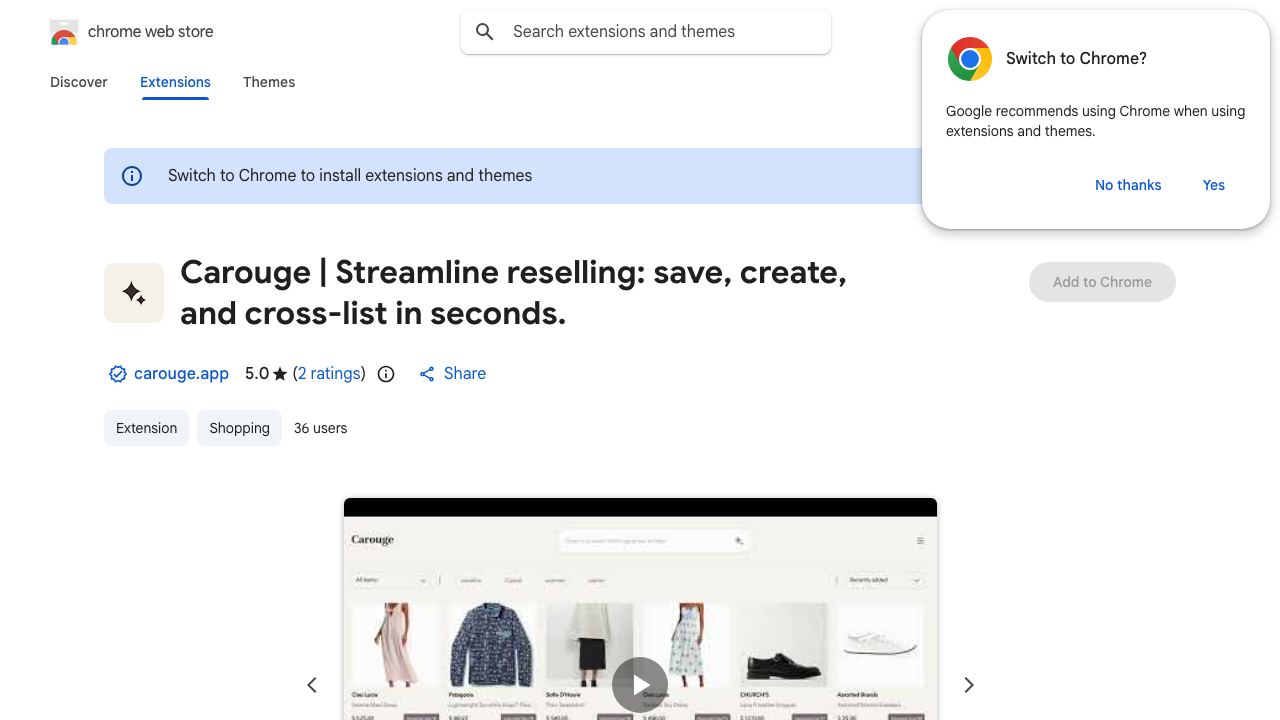
Task: Click the Patagonia jacket thumbnail in preview
Action: tap(491, 644)
